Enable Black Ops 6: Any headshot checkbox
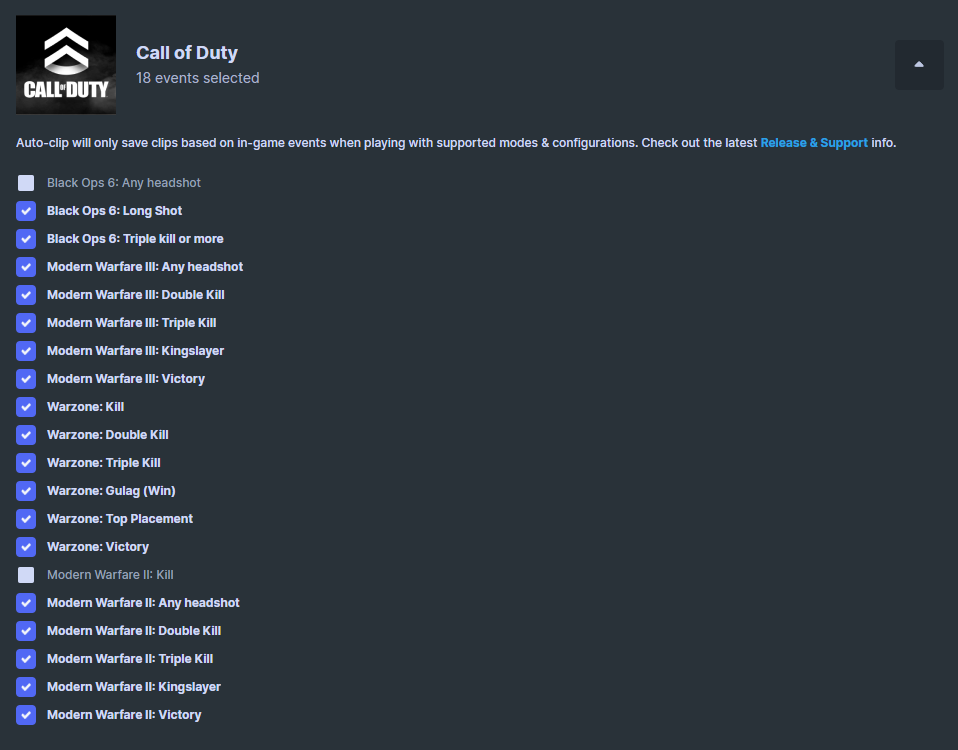 click(x=26, y=183)
